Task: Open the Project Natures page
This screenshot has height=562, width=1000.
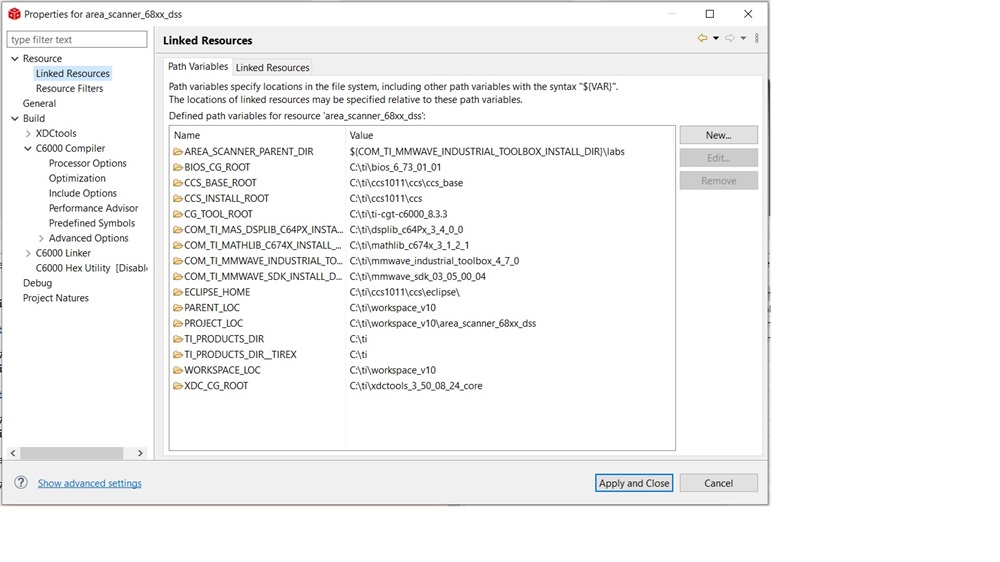Action: 55,298
